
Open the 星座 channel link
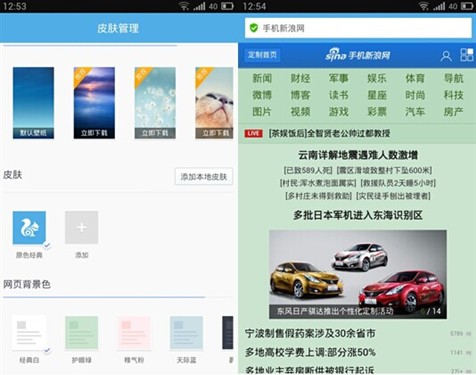(x=377, y=95)
